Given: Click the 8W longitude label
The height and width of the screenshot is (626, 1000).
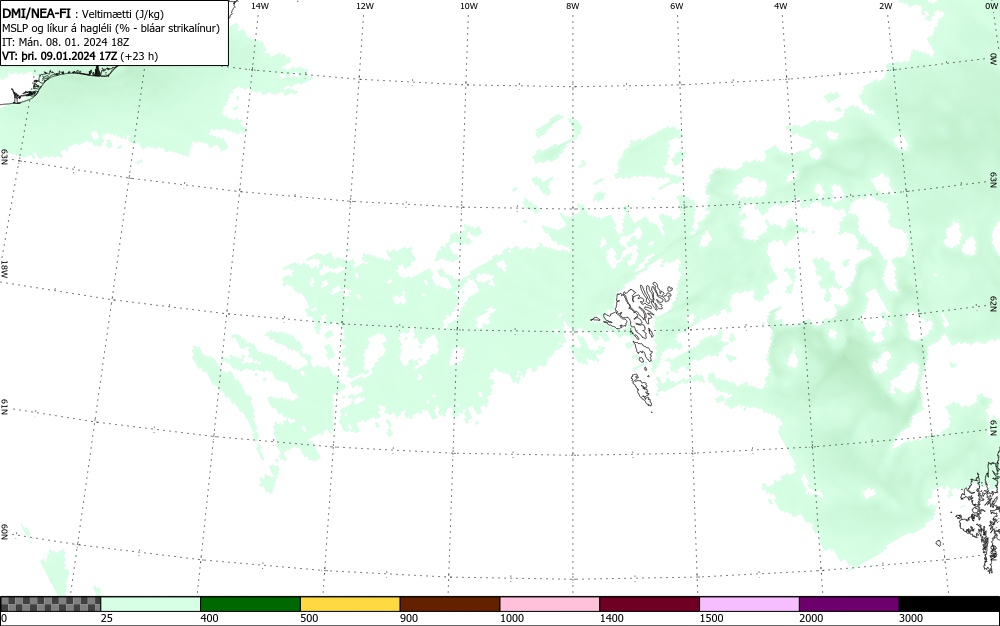Looking at the screenshot, I should click(573, 6).
